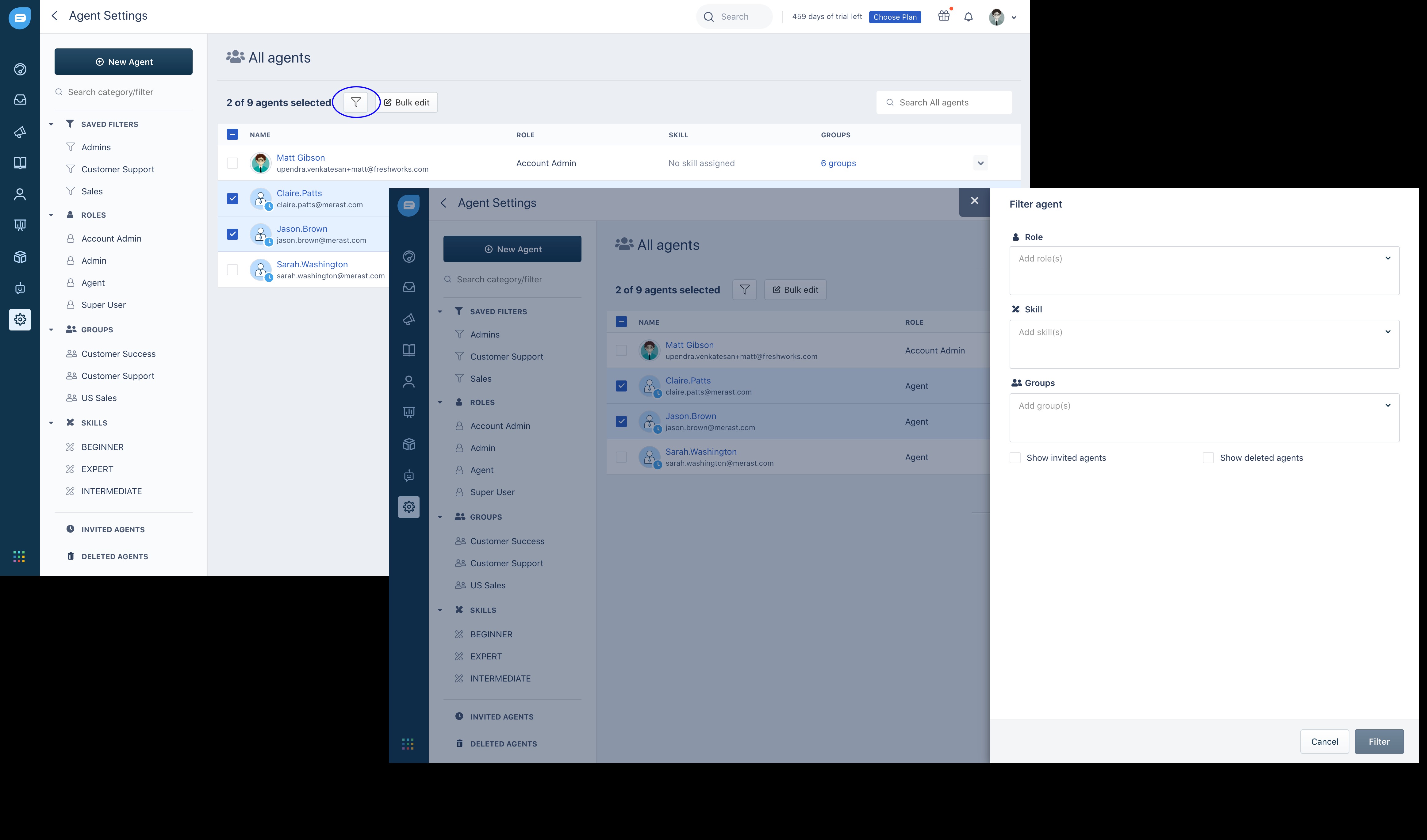Open the contacts person icon in the main sidebar
Image resolution: width=1427 pixels, height=840 pixels.
(x=20, y=194)
